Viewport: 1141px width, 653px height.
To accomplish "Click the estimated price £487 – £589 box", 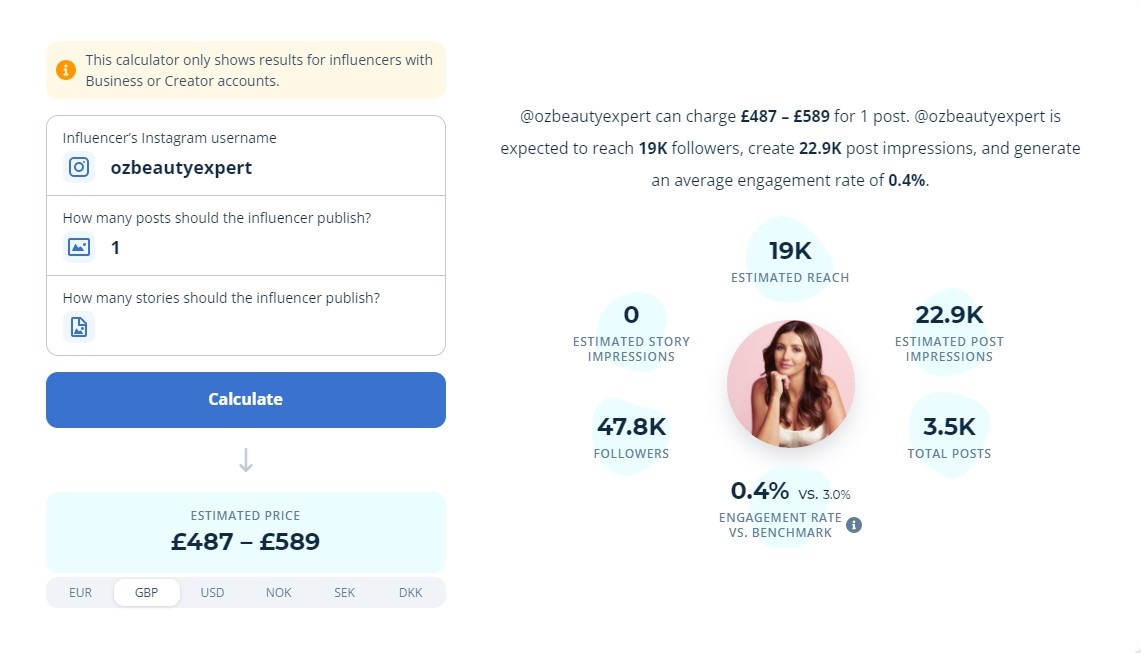I will pos(246,532).
